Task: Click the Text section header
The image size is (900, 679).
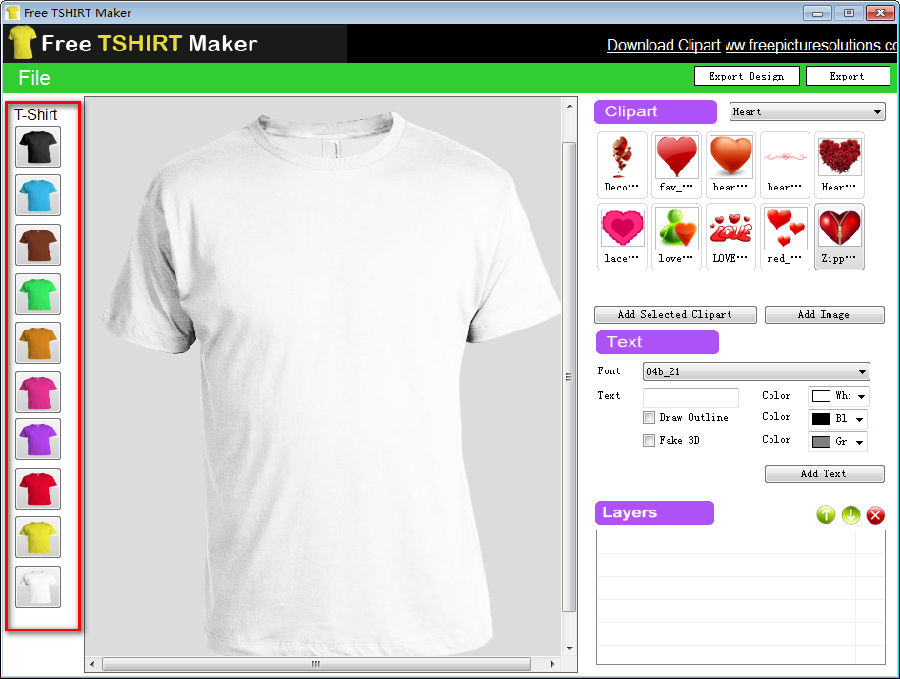Action: tap(657, 342)
